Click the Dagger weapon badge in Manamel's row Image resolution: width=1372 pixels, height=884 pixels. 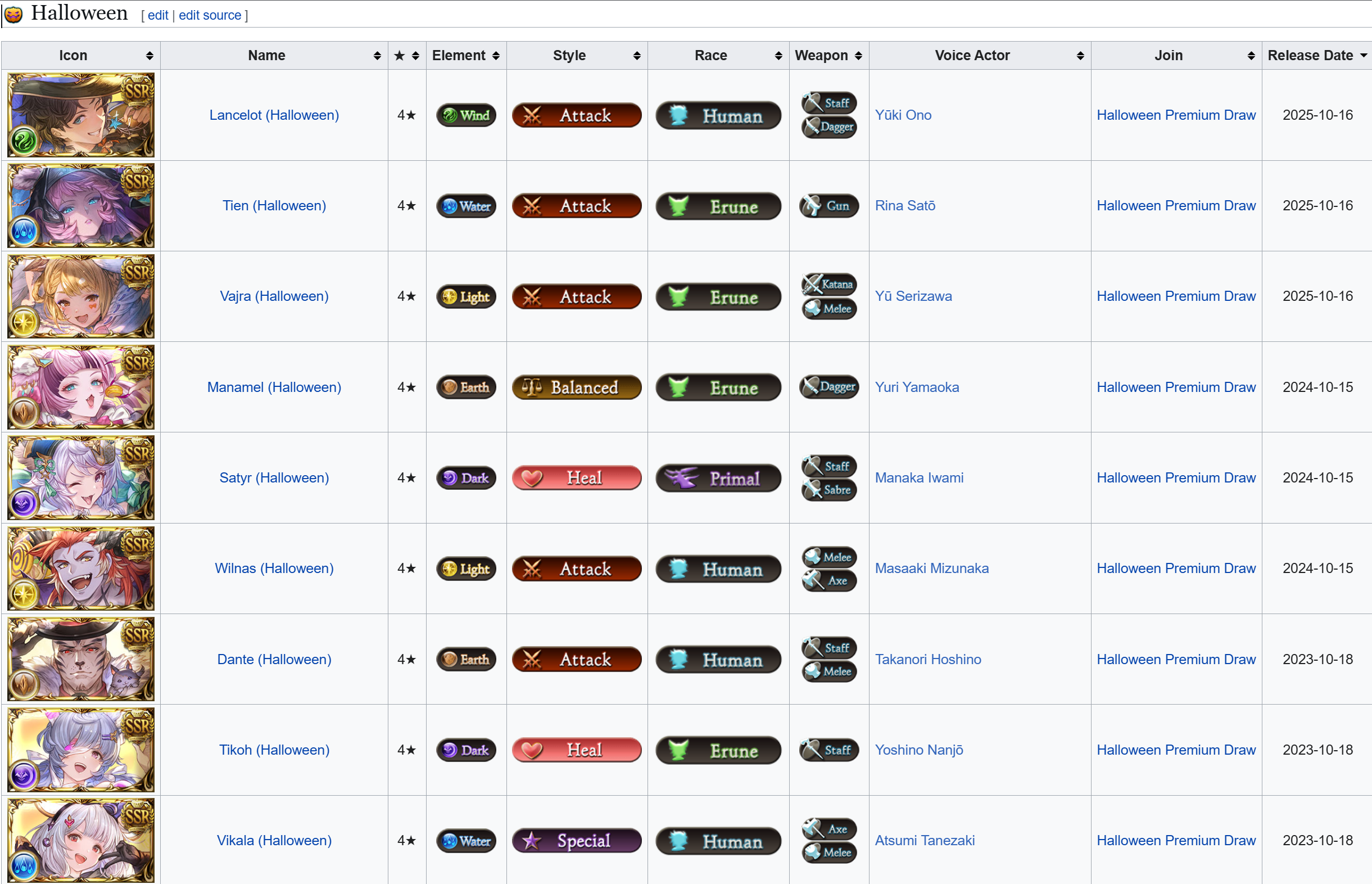click(829, 387)
